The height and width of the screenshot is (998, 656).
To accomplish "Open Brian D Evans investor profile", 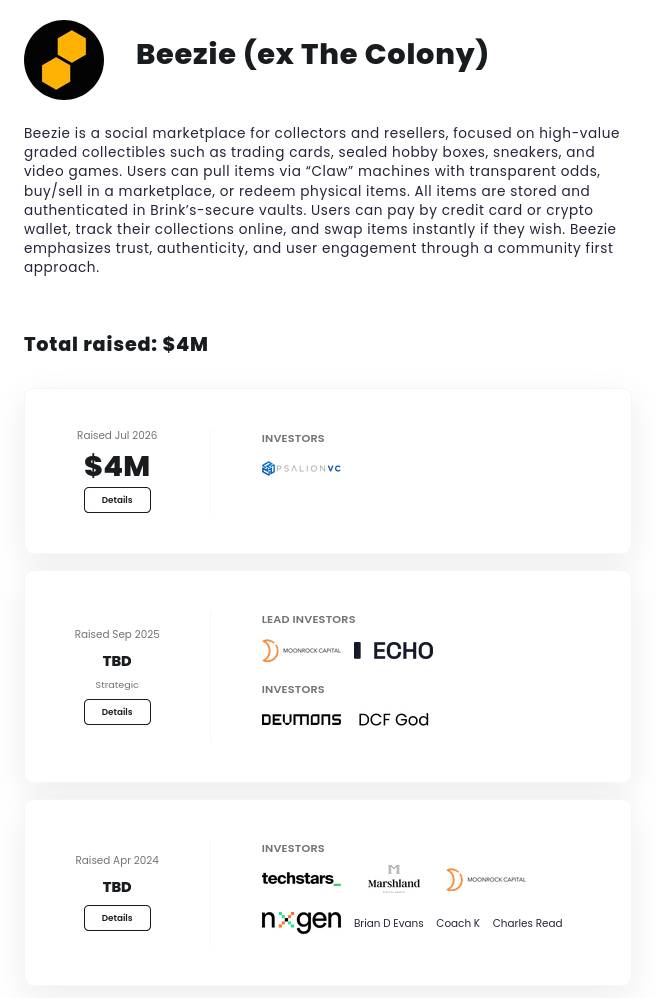I will [389, 923].
